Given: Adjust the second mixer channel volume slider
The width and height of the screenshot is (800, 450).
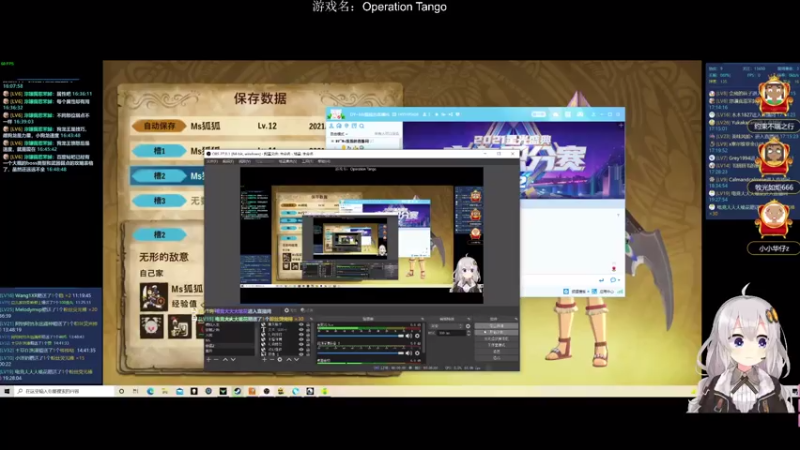Looking at the screenshot, I should click(x=360, y=353).
